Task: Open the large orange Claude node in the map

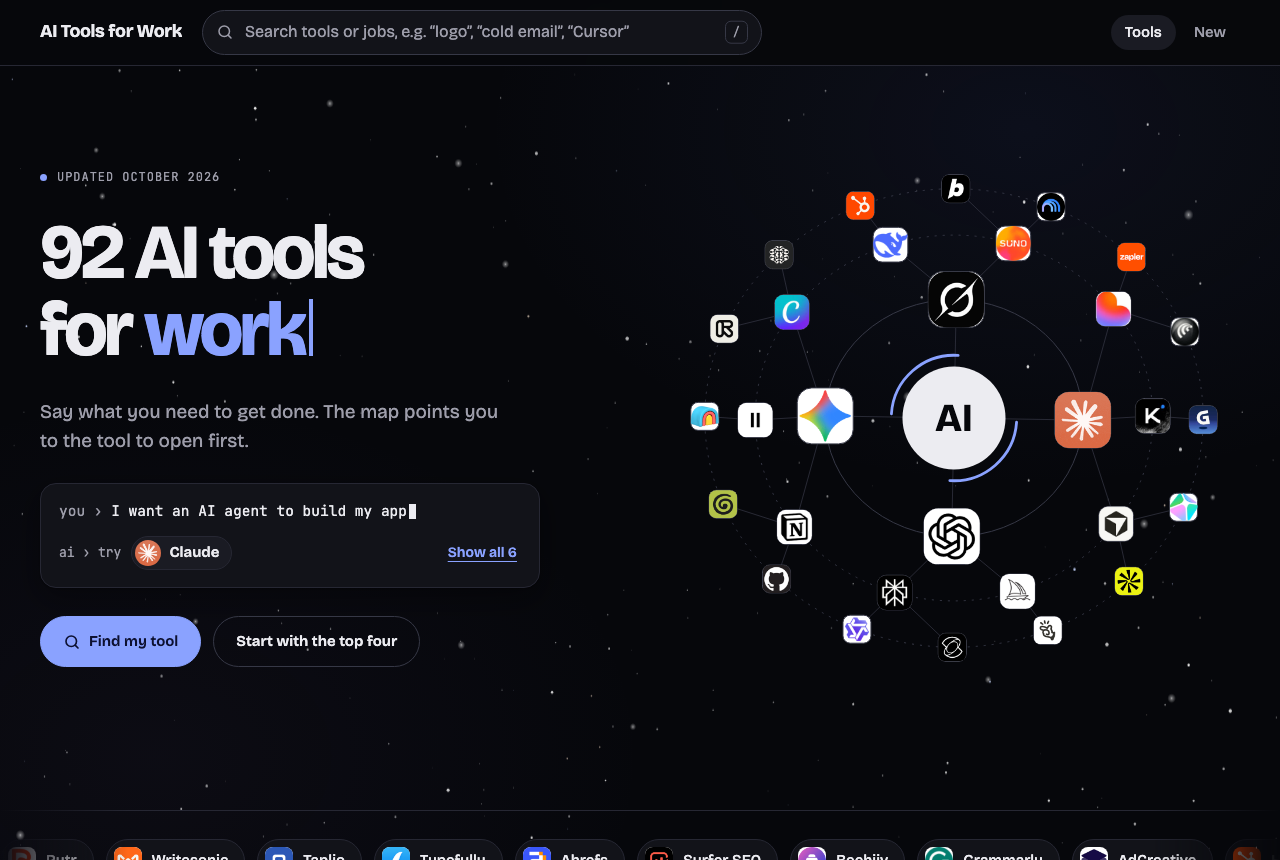Action: tap(1083, 420)
